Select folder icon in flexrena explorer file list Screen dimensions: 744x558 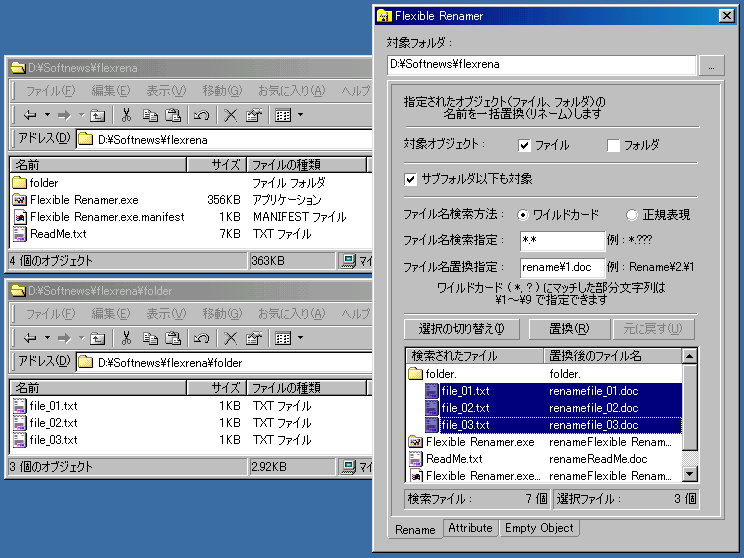[19, 183]
